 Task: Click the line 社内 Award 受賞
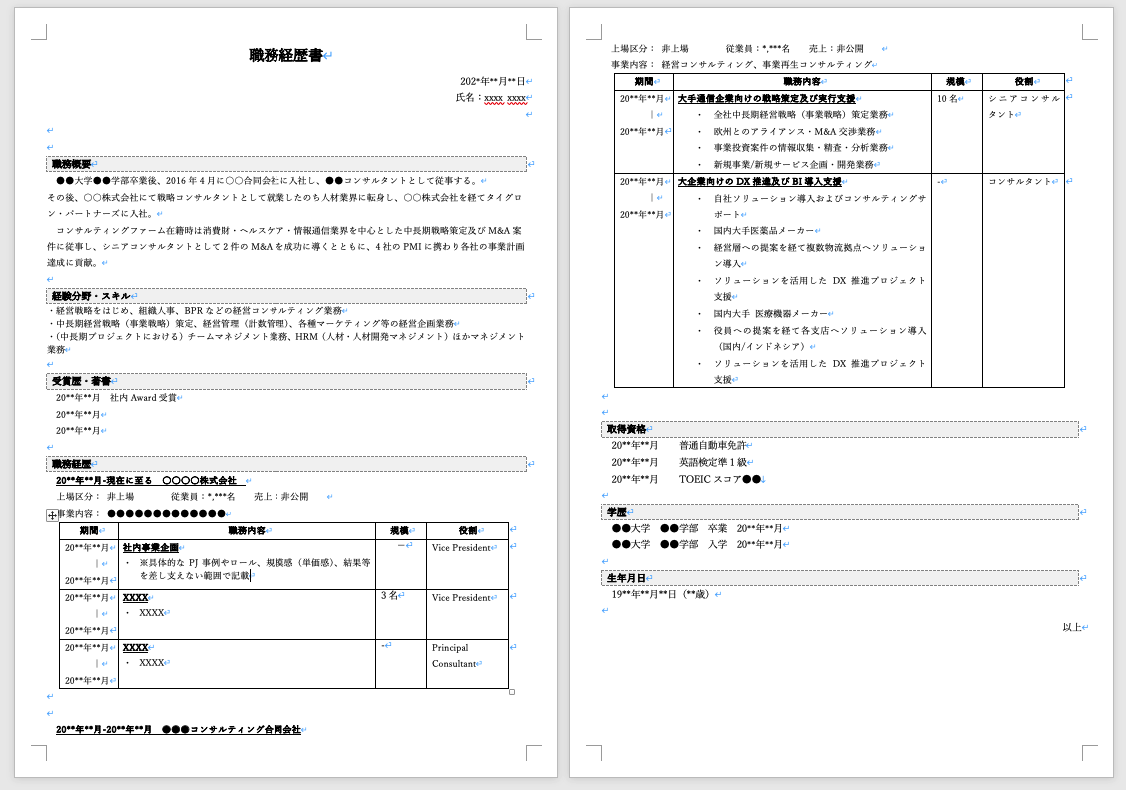(x=116, y=398)
